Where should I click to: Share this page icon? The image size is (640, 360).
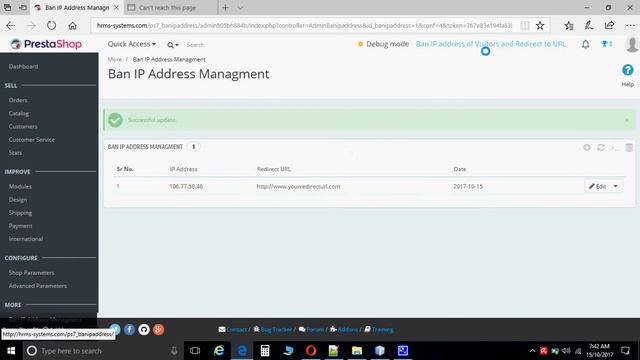click(609, 25)
